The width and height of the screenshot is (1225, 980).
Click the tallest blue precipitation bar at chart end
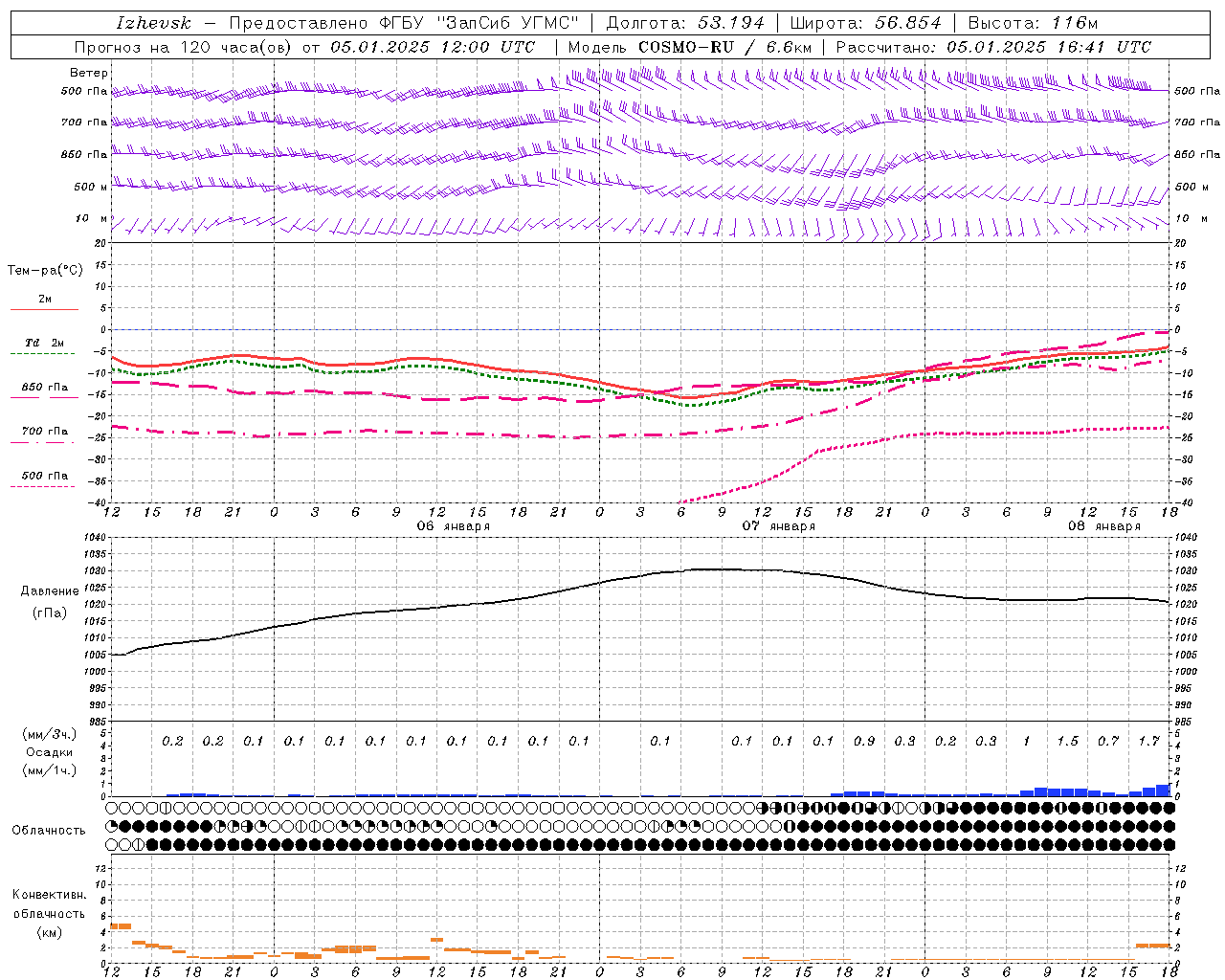click(x=1163, y=791)
